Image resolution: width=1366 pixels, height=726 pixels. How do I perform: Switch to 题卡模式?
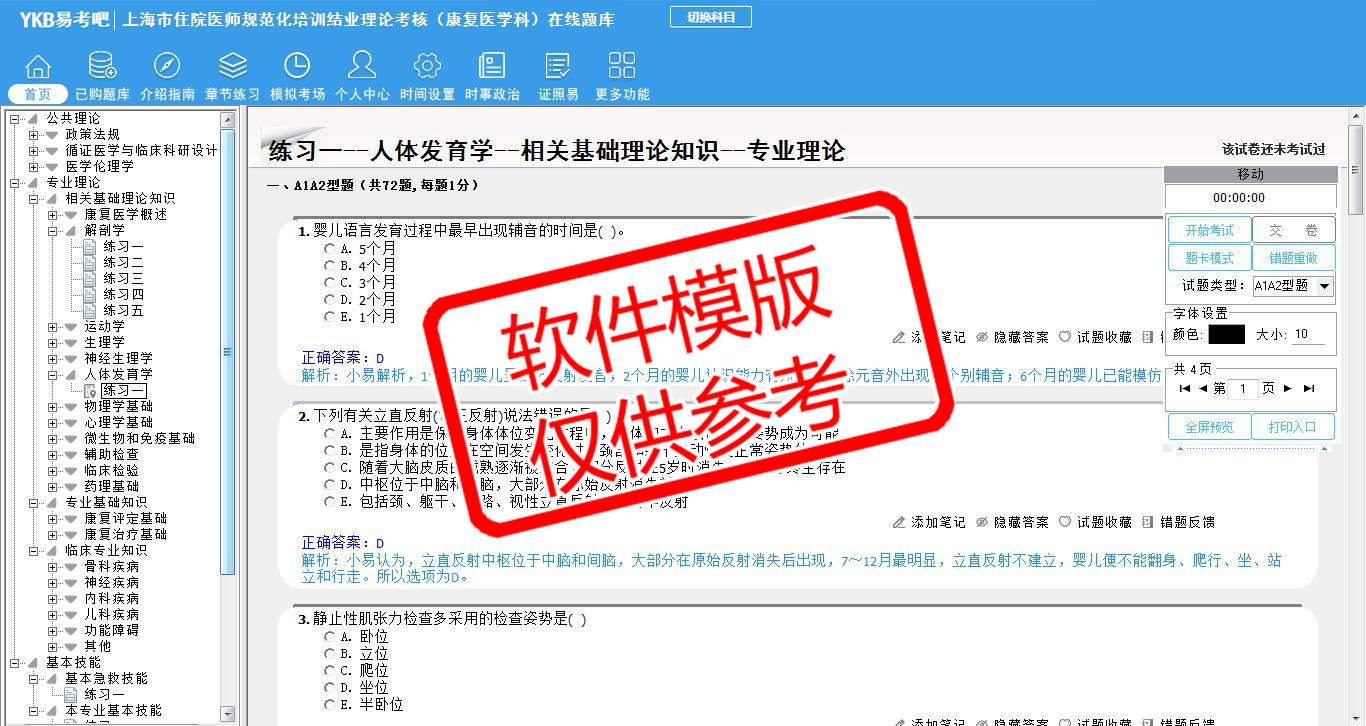[1210, 258]
